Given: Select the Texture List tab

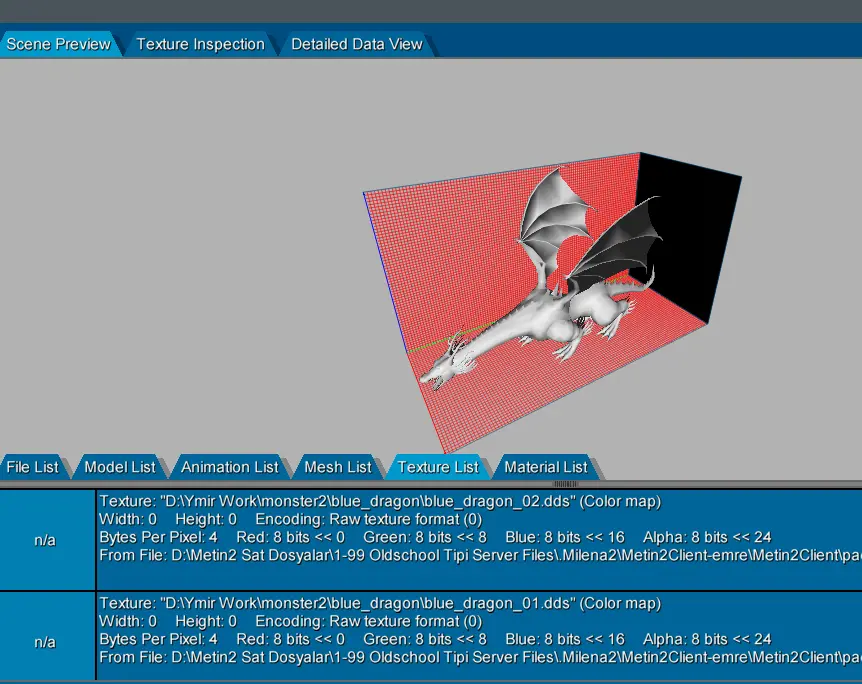Looking at the screenshot, I should 438,467.
